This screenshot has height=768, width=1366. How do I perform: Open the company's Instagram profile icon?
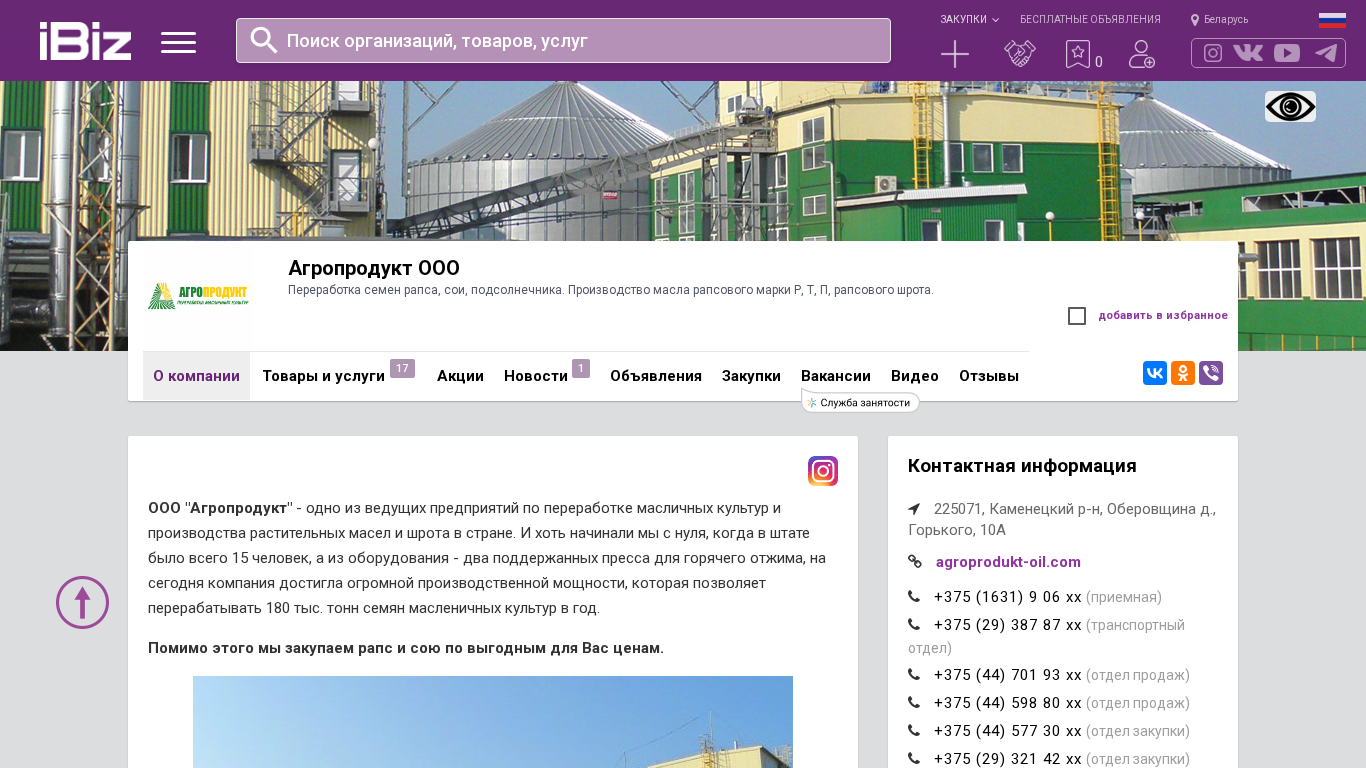(x=823, y=471)
